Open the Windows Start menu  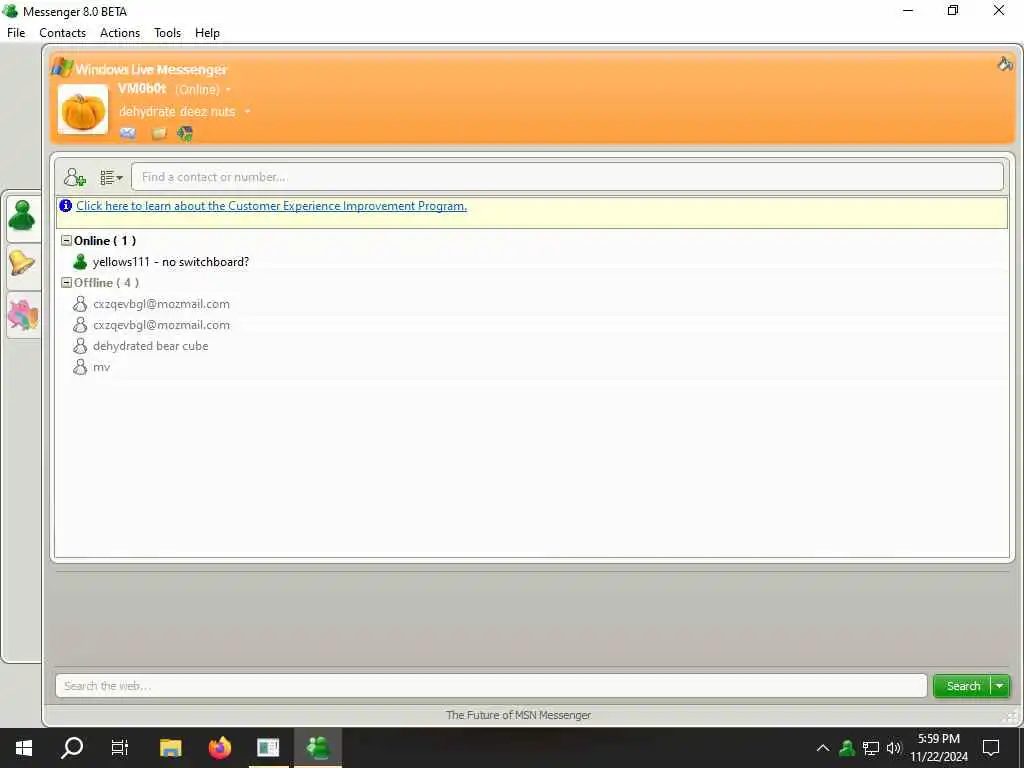pyautogui.click(x=24, y=748)
